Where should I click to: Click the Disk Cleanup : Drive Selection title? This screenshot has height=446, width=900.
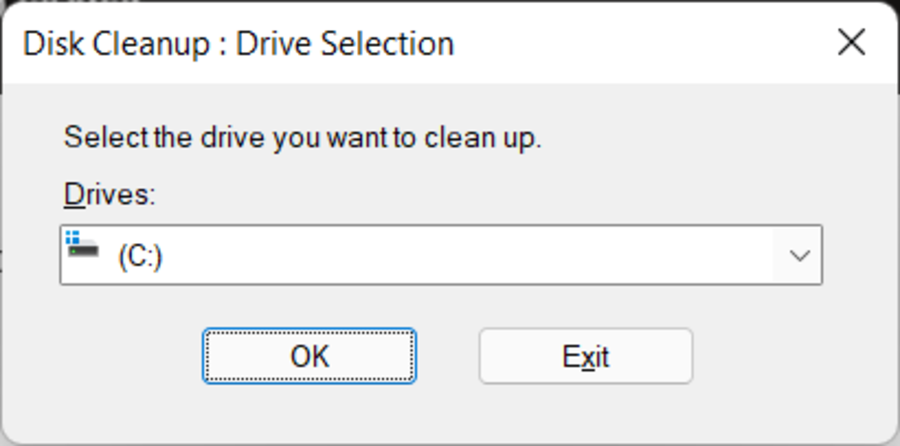[238, 44]
